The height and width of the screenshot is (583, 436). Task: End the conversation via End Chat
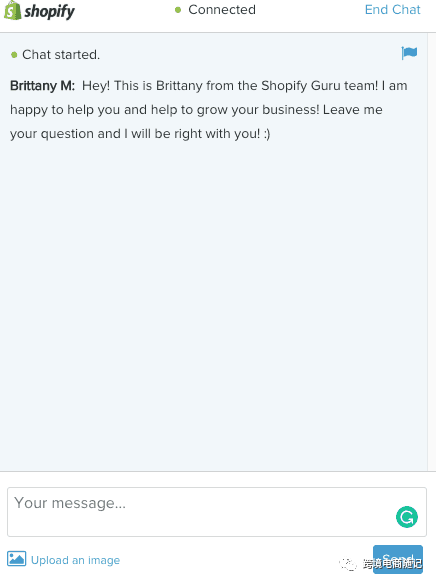point(393,10)
